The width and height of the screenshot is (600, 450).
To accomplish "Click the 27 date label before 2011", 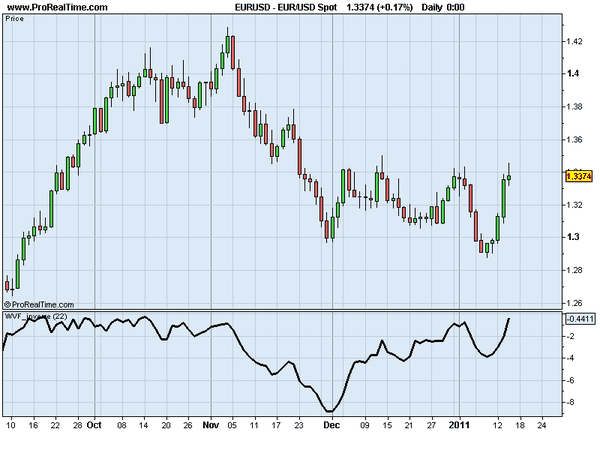I will (x=431, y=425).
